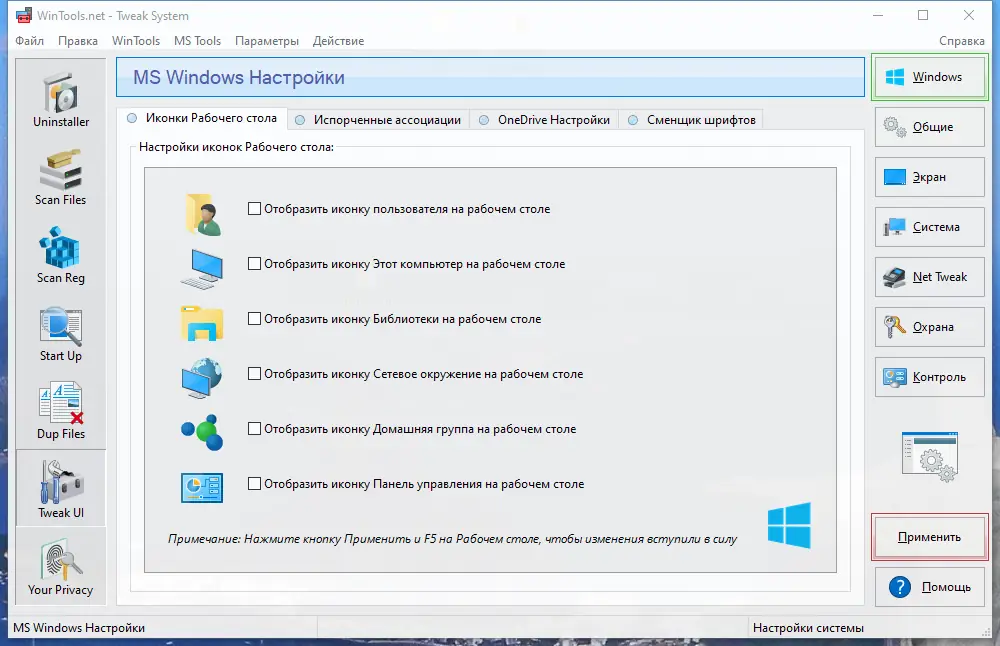This screenshot has width=1000, height=646.
Task: Open the Охрана section
Action: tap(930, 327)
